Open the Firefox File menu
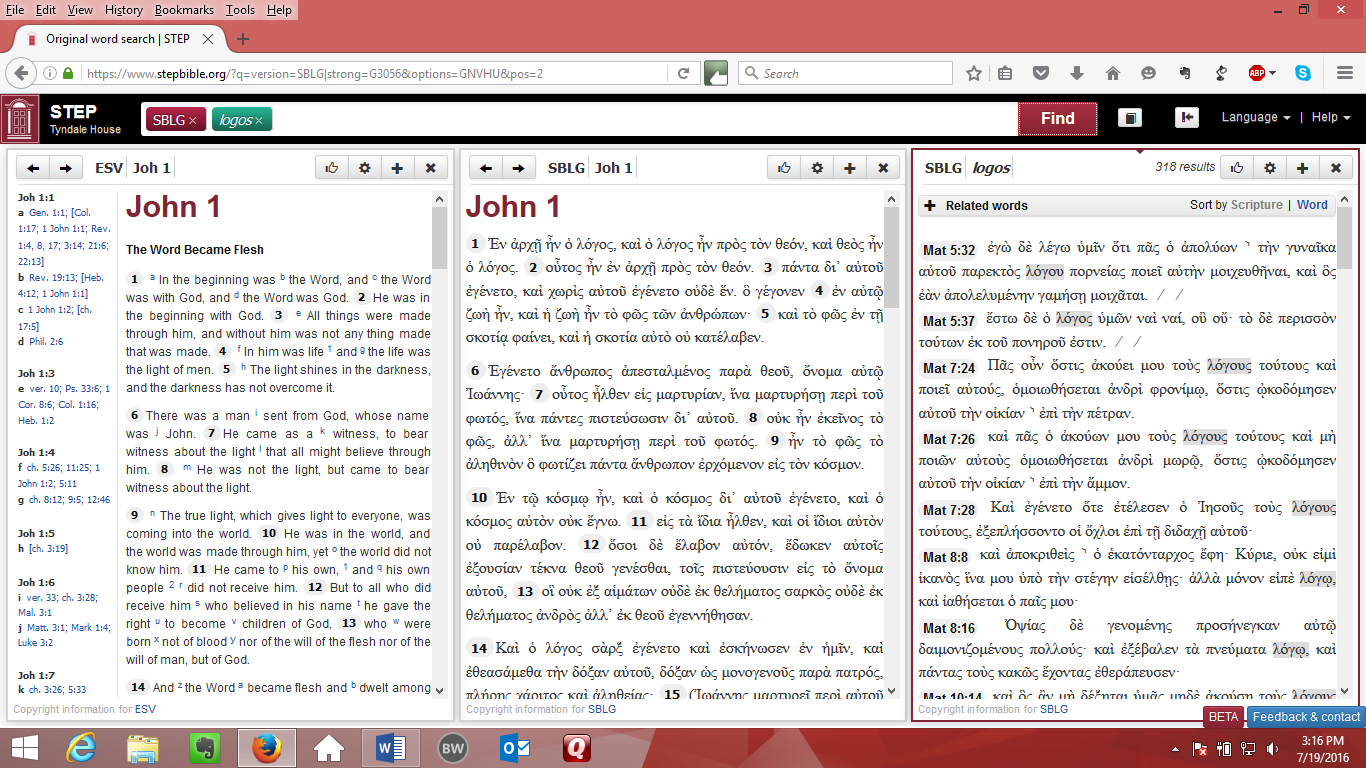This screenshot has width=1366, height=768. (15, 10)
